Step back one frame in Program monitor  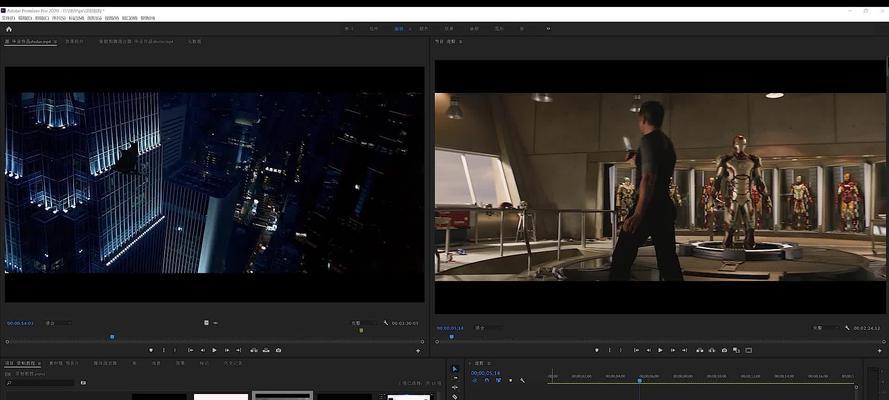click(649, 350)
